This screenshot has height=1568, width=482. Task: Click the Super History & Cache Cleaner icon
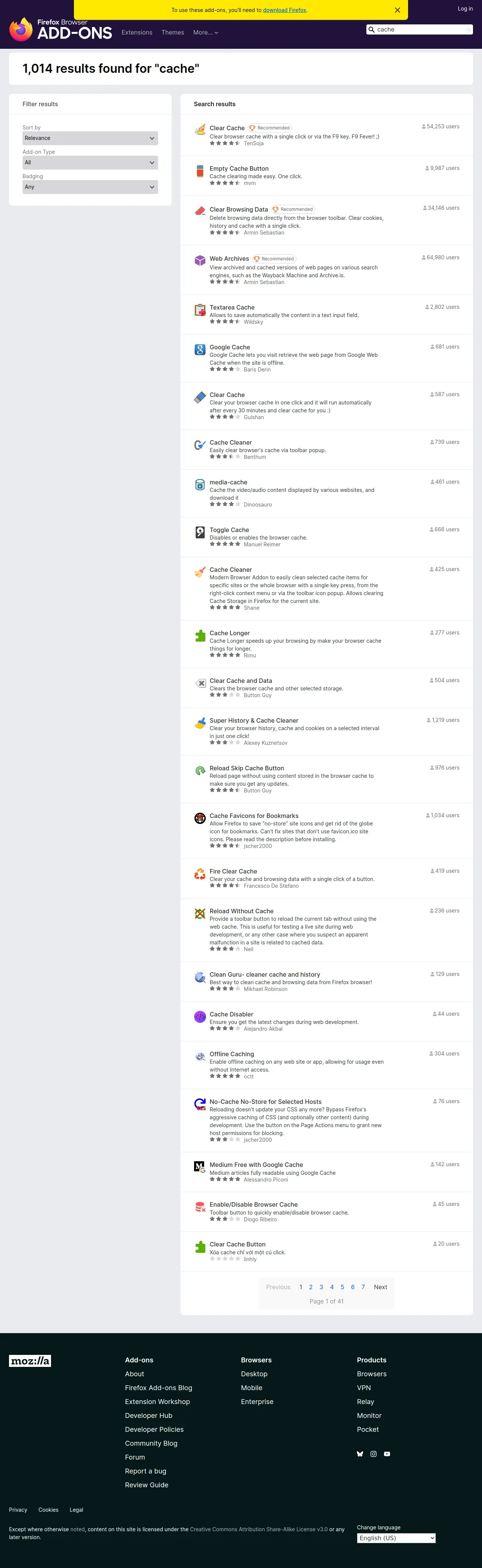coord(200,723)
